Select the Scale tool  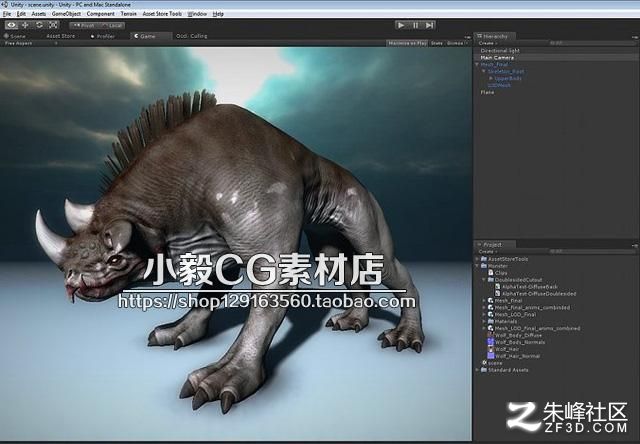click(53, 25)
